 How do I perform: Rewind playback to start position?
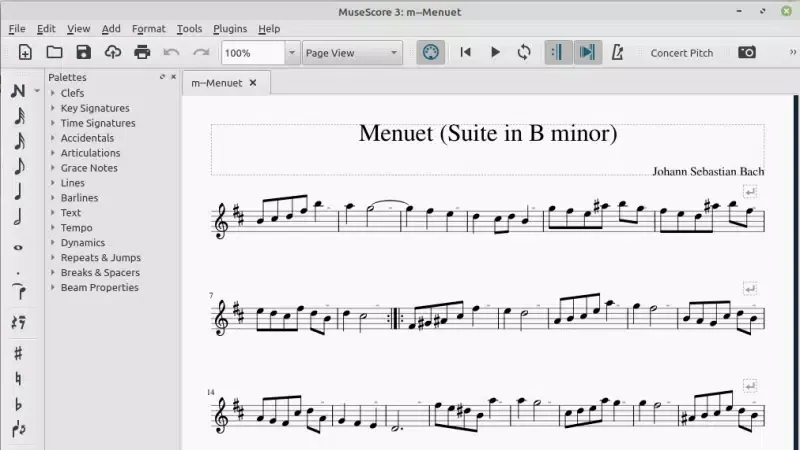pos(465,52)
